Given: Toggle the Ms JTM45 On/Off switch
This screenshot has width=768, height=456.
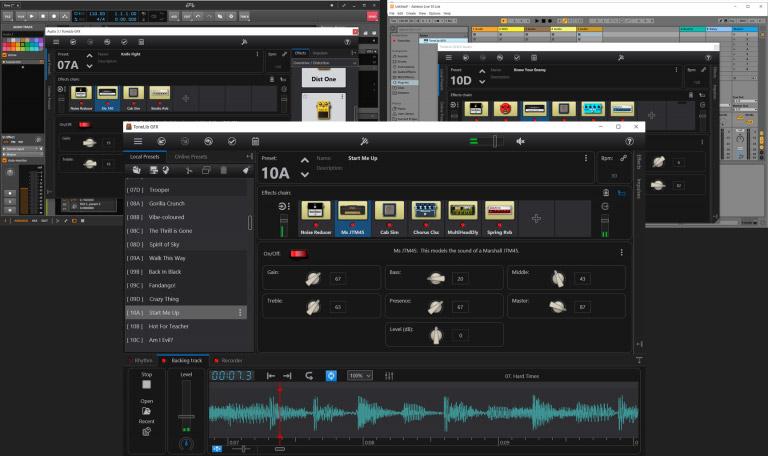Looking at the screenshot, I should (x=298, y=252).
